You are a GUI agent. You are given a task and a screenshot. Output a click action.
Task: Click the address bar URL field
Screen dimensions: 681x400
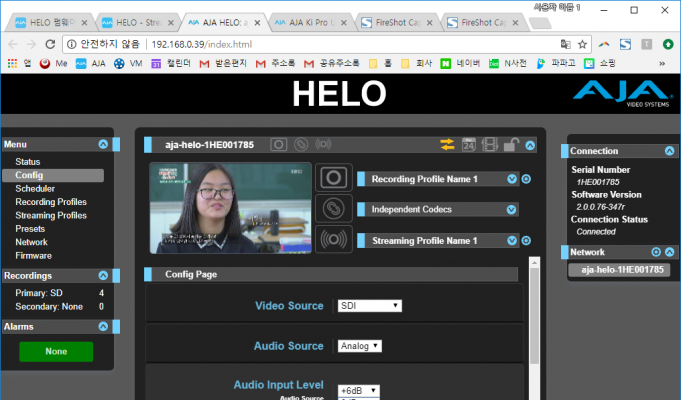click(326, 44)
